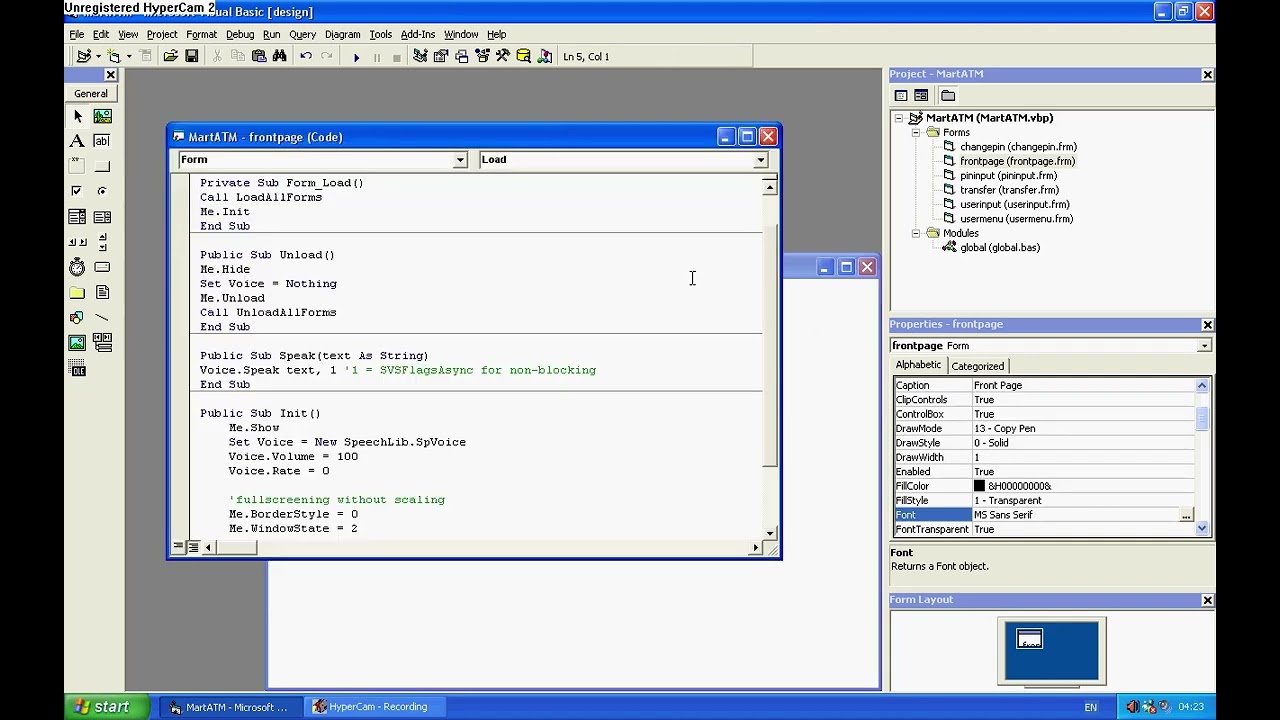Select the Frame control tool
The width and height of the screenshot is (1280, 720).
click(x=77, y=166)
